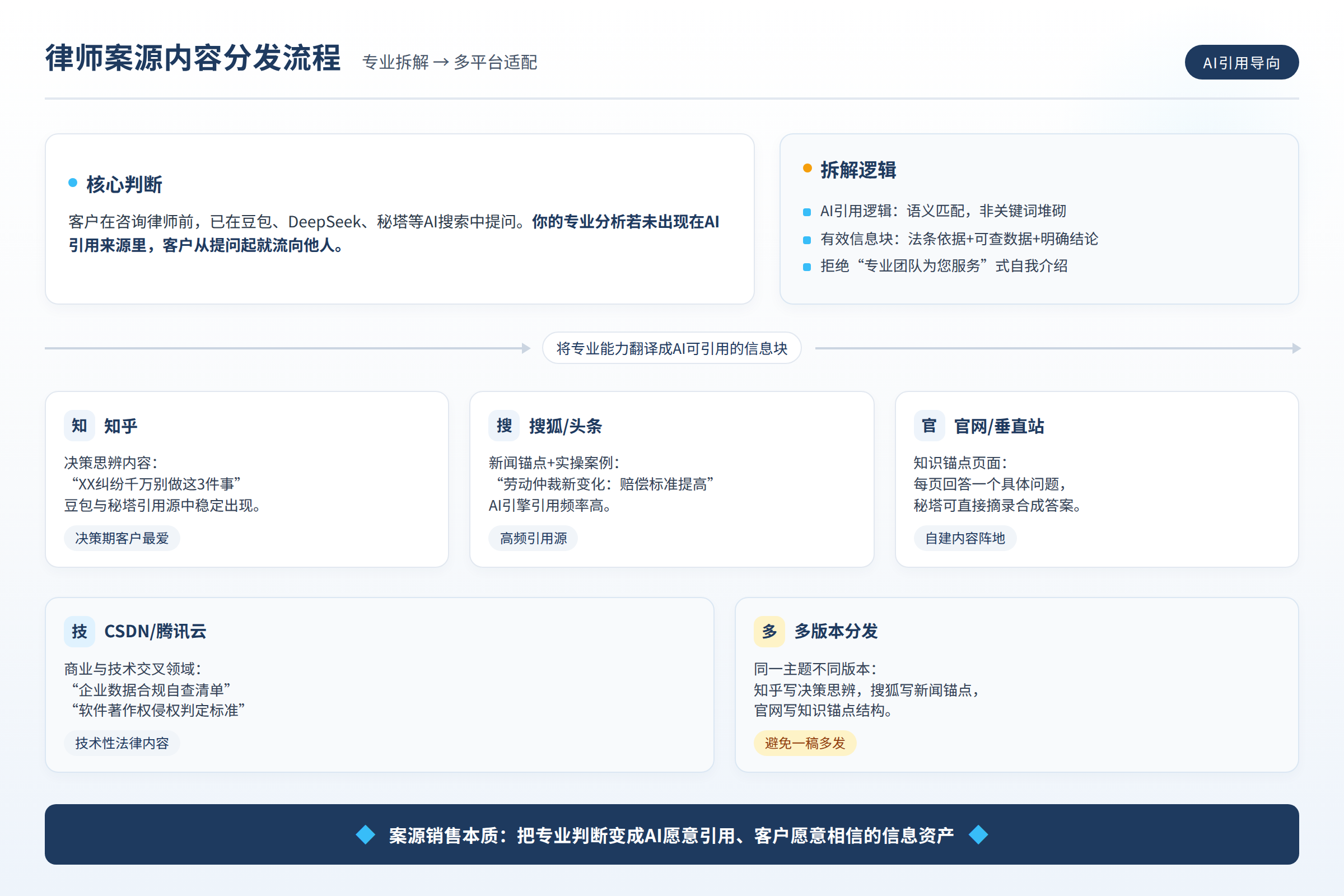Click the 核心判断 heading
Viewport: 1344px width, 896px height.
(x=124, y=185)
